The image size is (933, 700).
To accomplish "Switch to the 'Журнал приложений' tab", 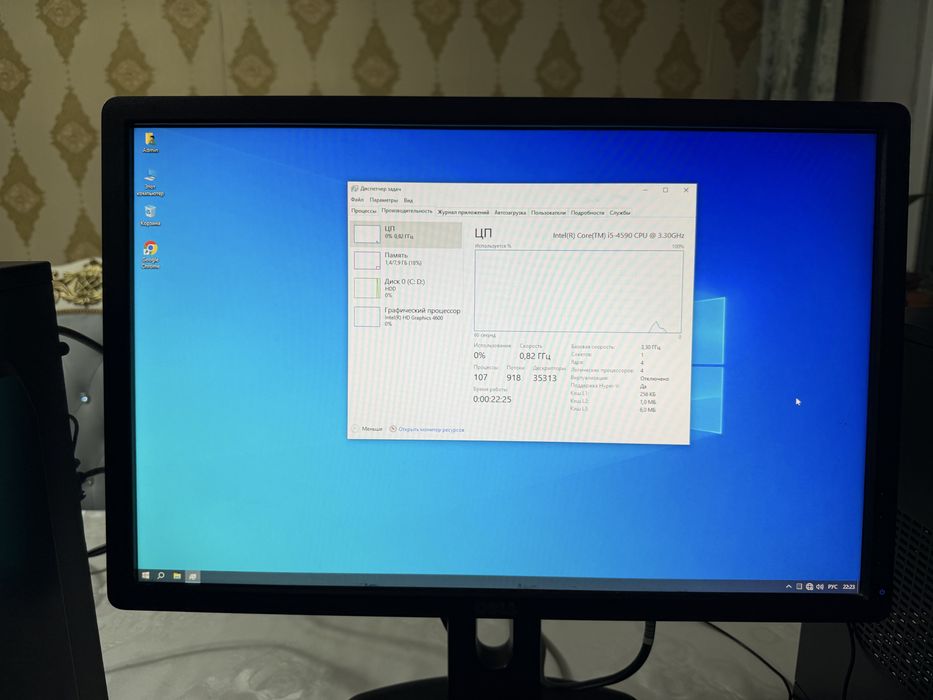I will pos(463,212).
